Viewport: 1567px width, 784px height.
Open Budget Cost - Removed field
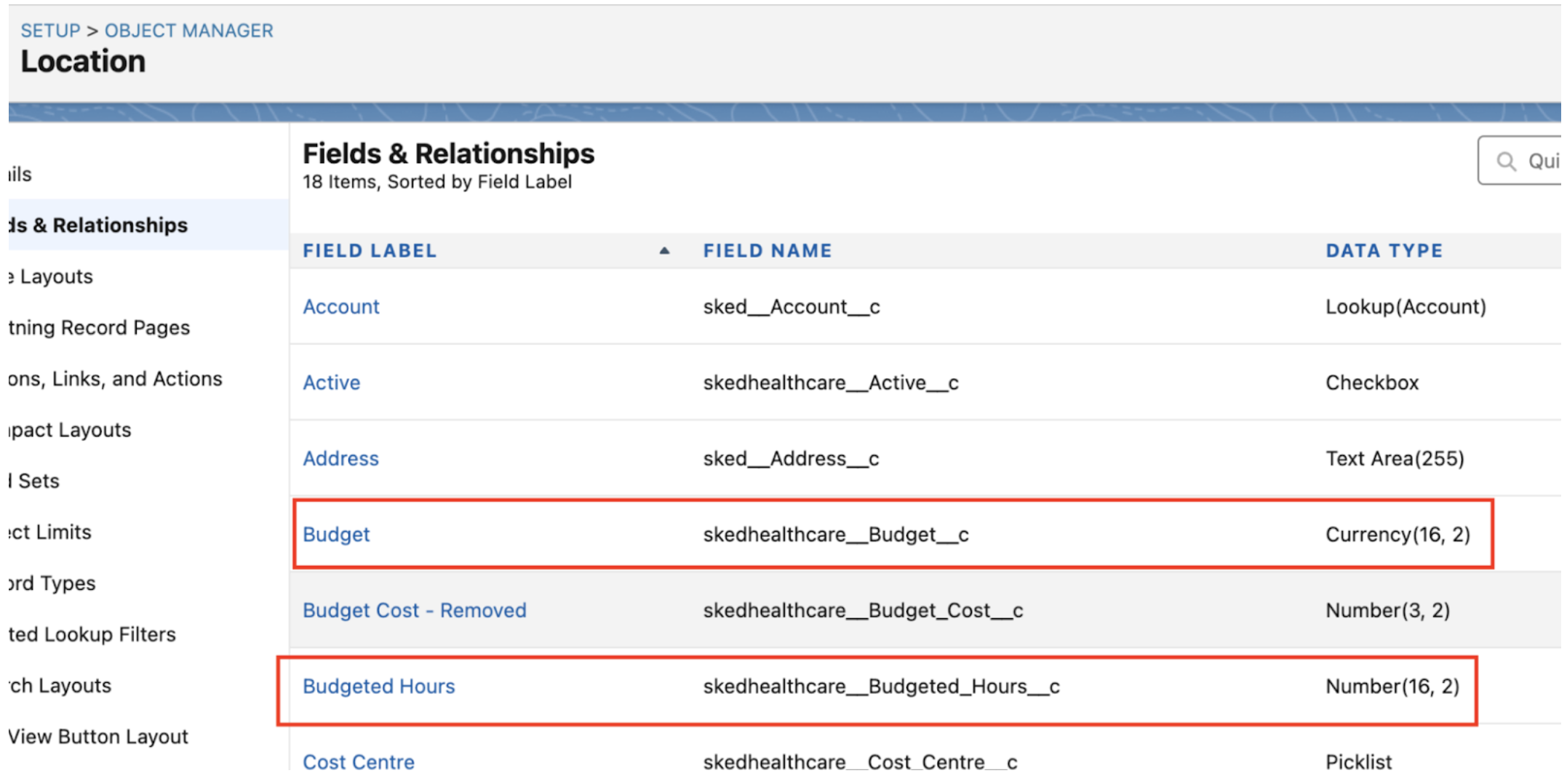[414, 610]
